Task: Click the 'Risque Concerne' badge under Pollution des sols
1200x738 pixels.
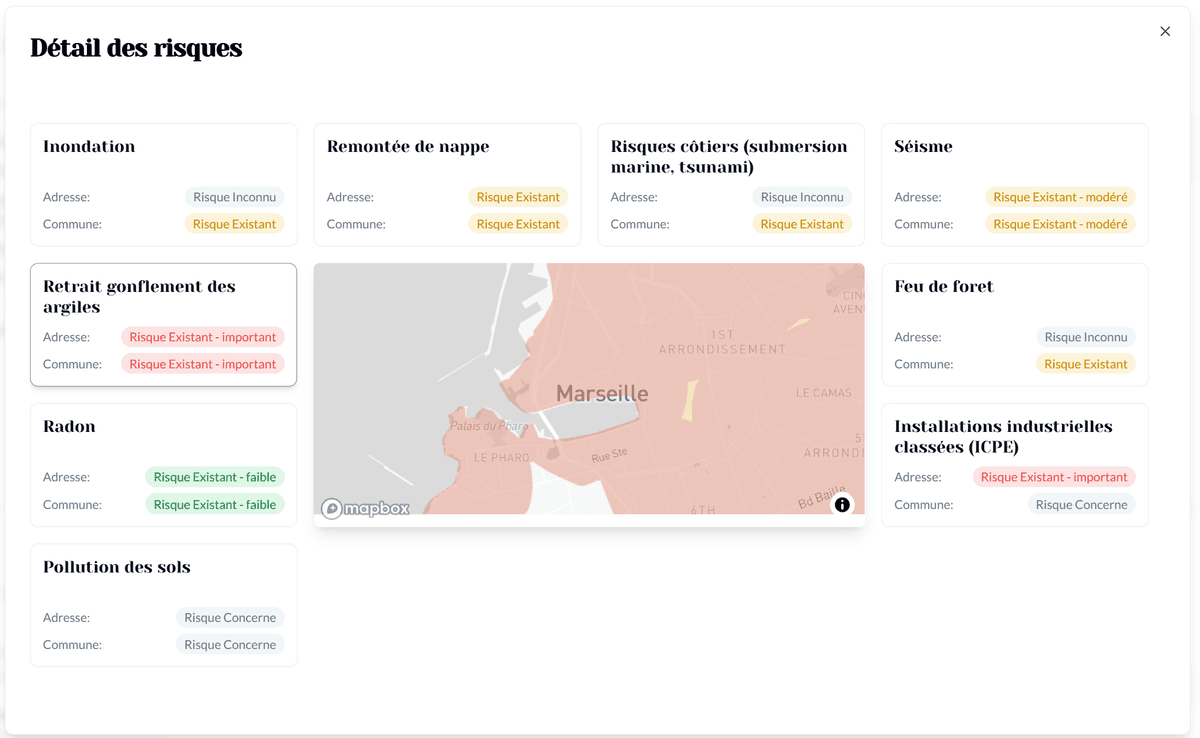Action: coord(230,617)
